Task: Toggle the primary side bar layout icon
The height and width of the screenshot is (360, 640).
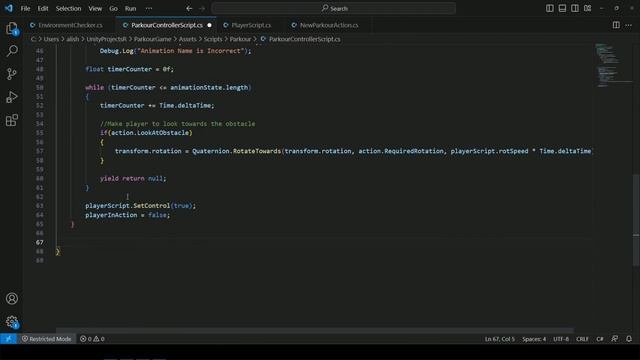Action: [550, 8]
